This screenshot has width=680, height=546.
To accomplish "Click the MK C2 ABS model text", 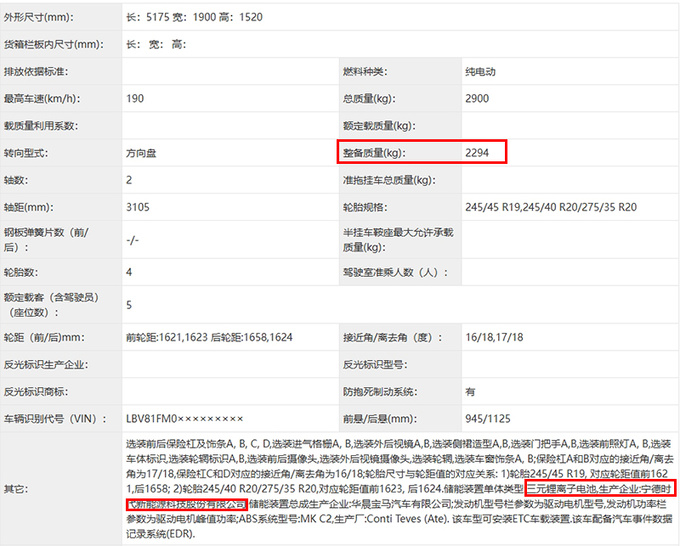I will pyautogui.click(x=316, y=519).
